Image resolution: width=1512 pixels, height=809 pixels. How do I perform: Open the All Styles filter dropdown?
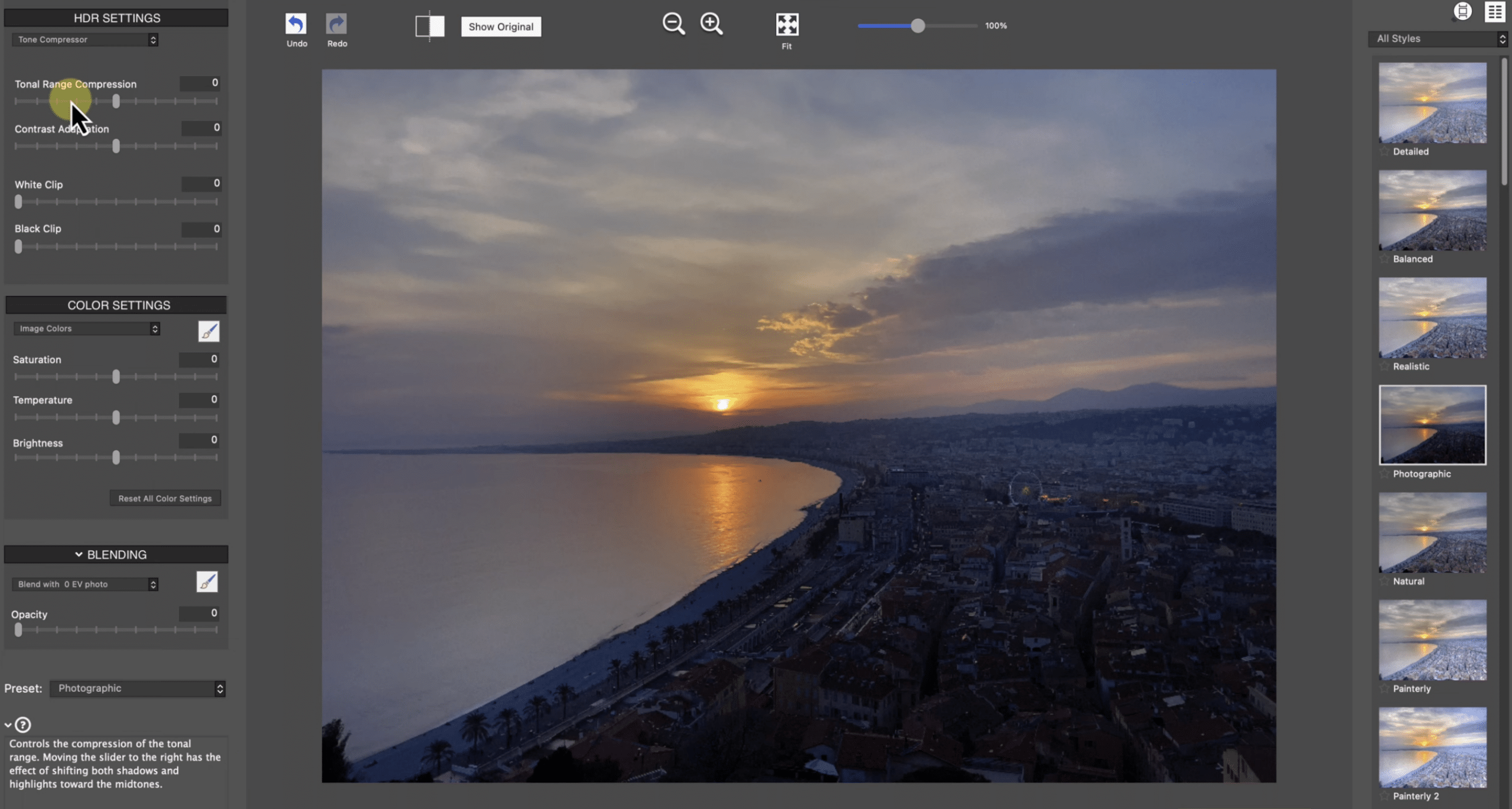pyautogui.click(x=1438, y=39)
